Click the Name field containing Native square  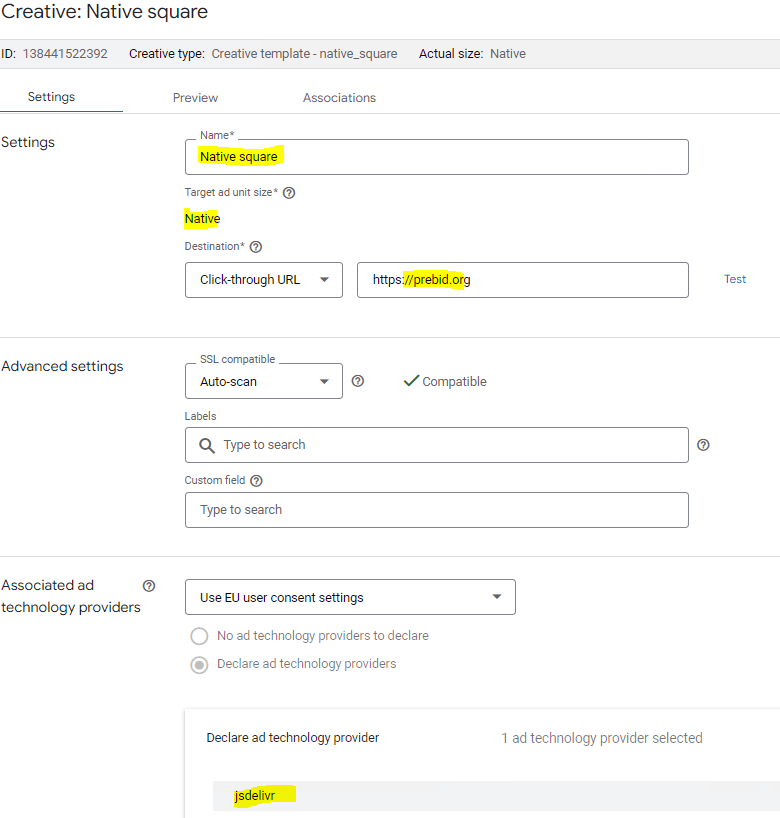tap(436, 157)
